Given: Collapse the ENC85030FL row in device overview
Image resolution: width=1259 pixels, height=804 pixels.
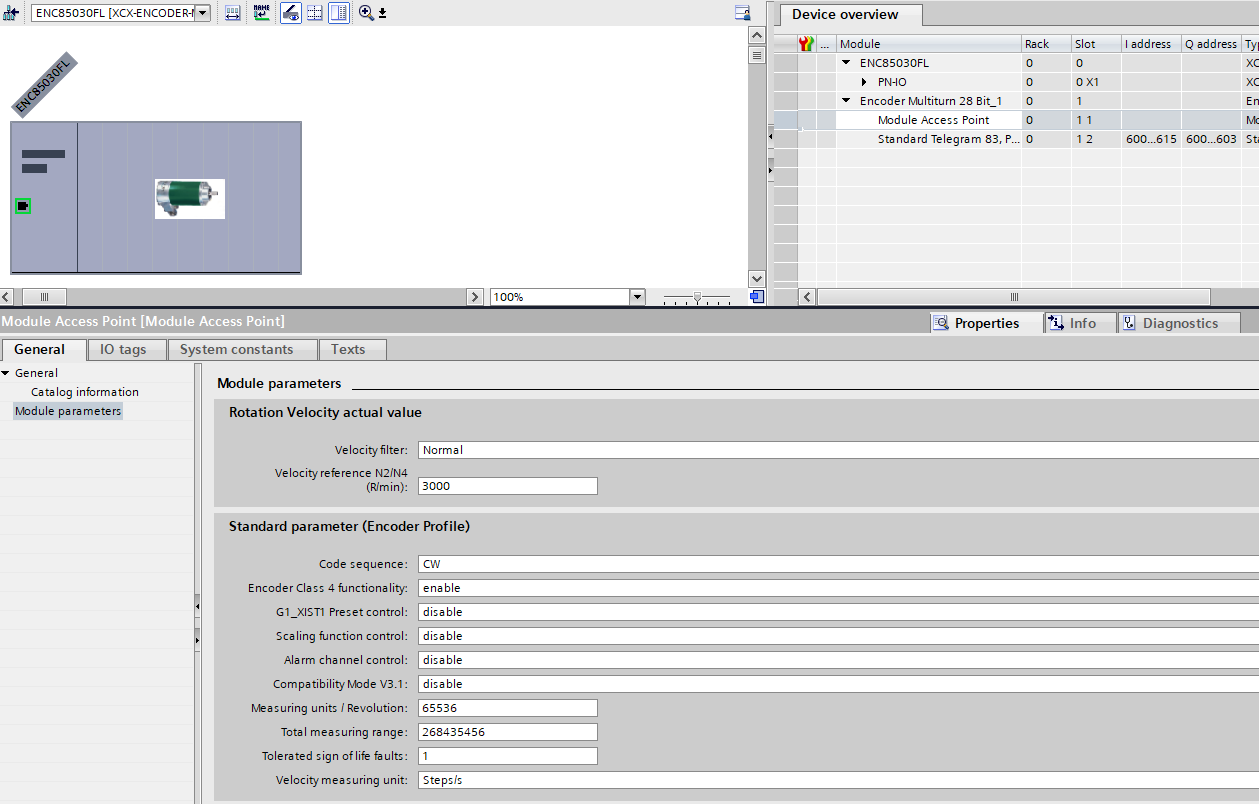Looking at the screenshot, I should 846,63.
